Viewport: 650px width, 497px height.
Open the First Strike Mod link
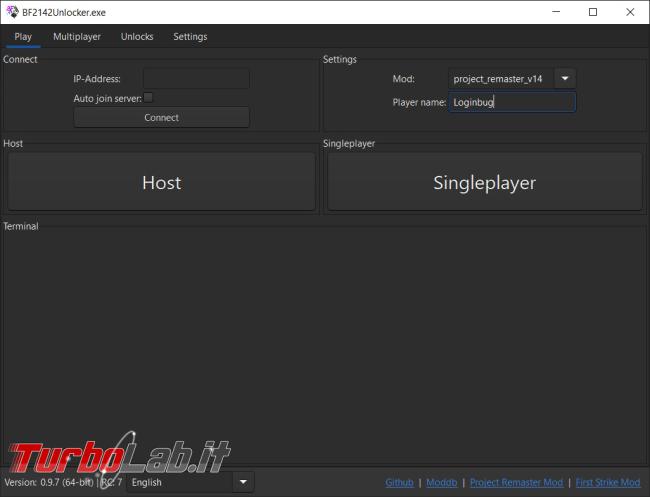click(x=608, y=482)
